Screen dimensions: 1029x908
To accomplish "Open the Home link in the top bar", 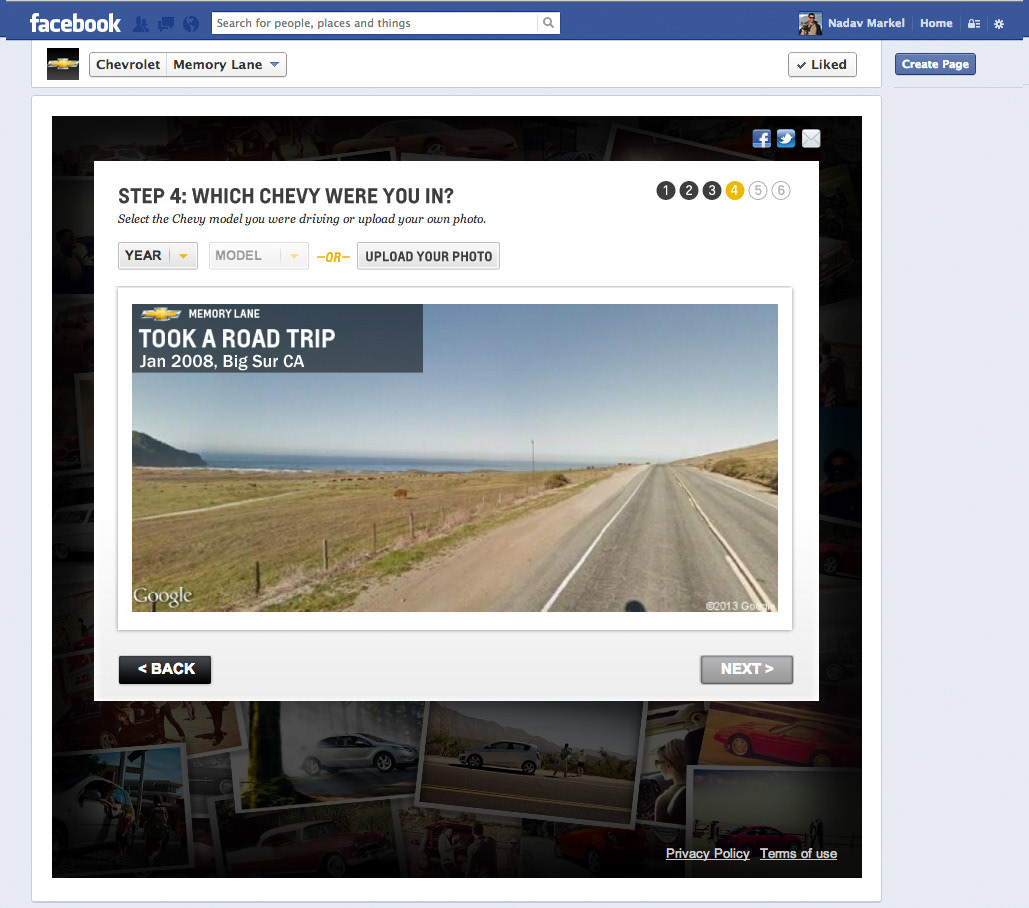I will point(936,23).
